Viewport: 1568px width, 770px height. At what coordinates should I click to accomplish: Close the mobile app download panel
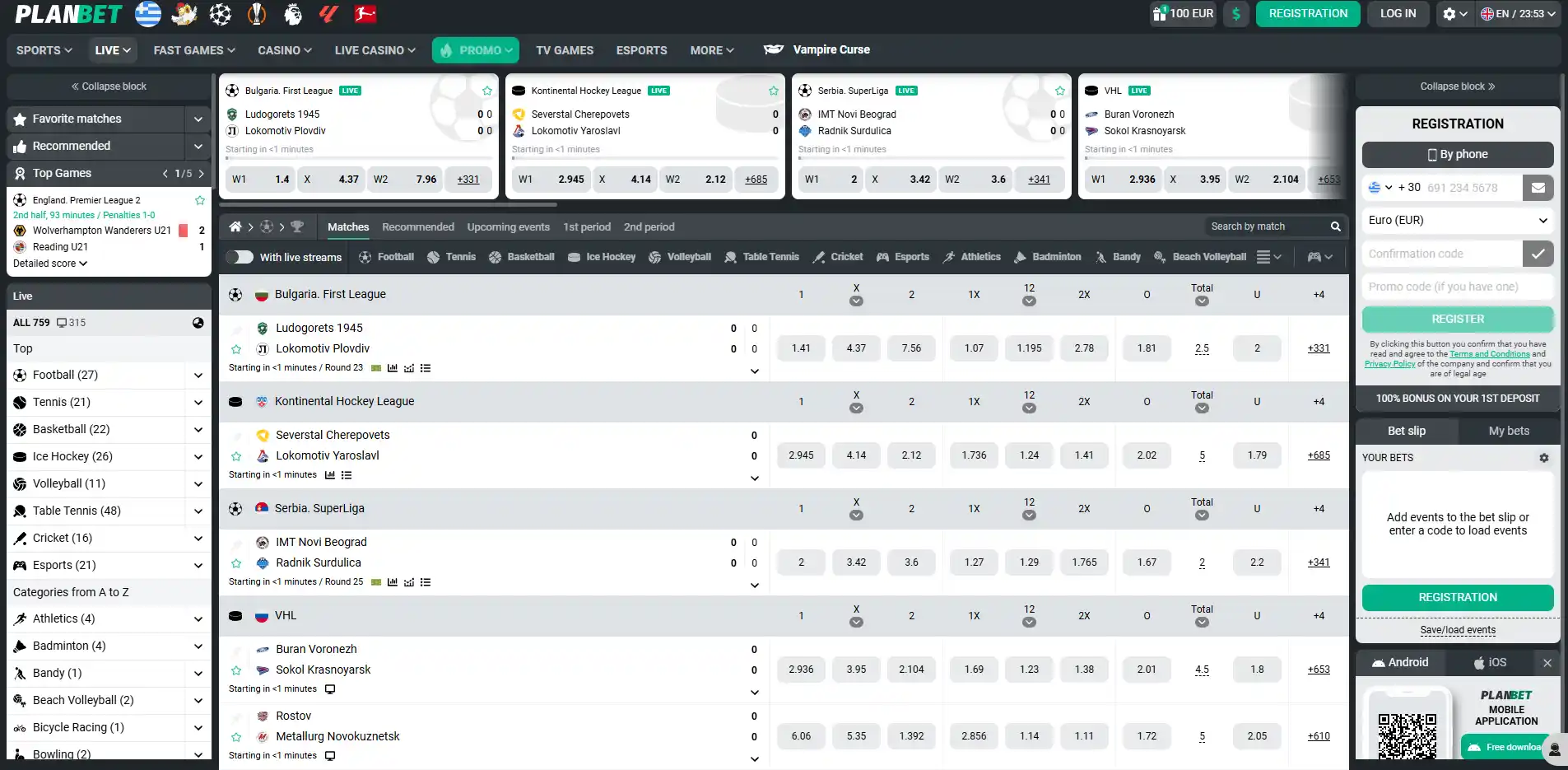coord(1547,663)
